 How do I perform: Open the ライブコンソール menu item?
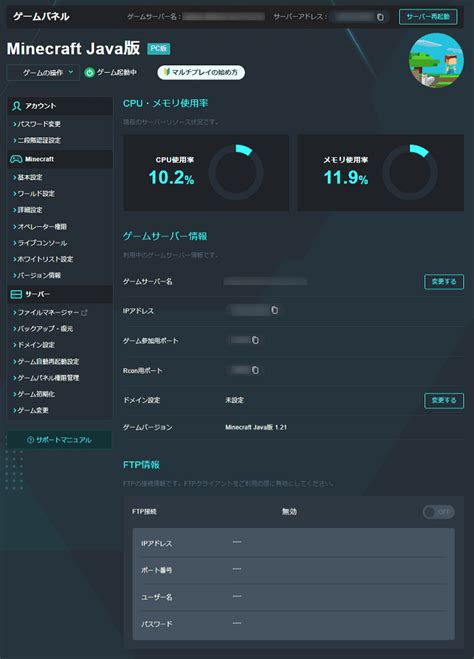[40, 243]
